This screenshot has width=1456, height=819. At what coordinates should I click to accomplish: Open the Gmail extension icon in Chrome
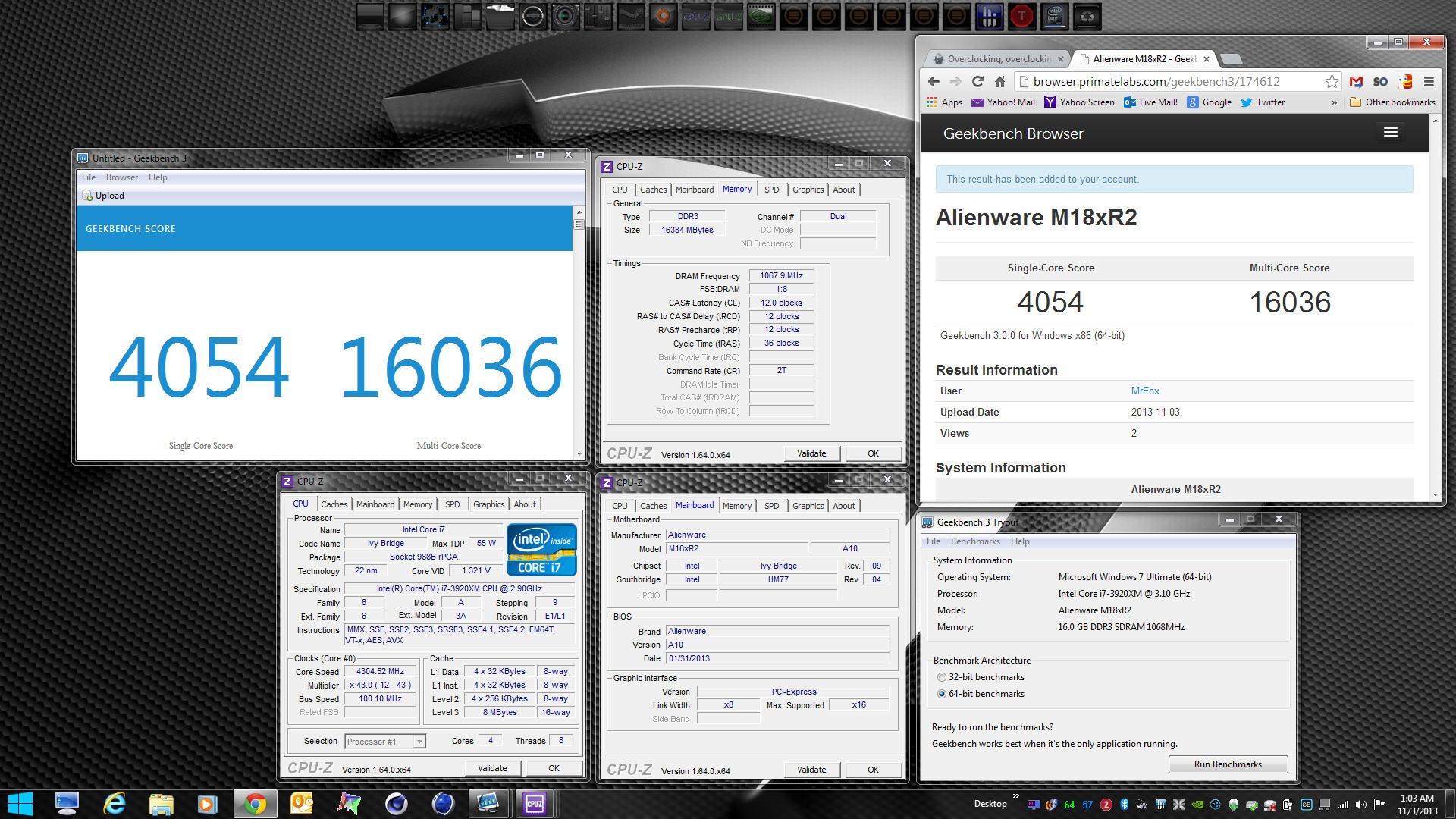coord(1357,81)
